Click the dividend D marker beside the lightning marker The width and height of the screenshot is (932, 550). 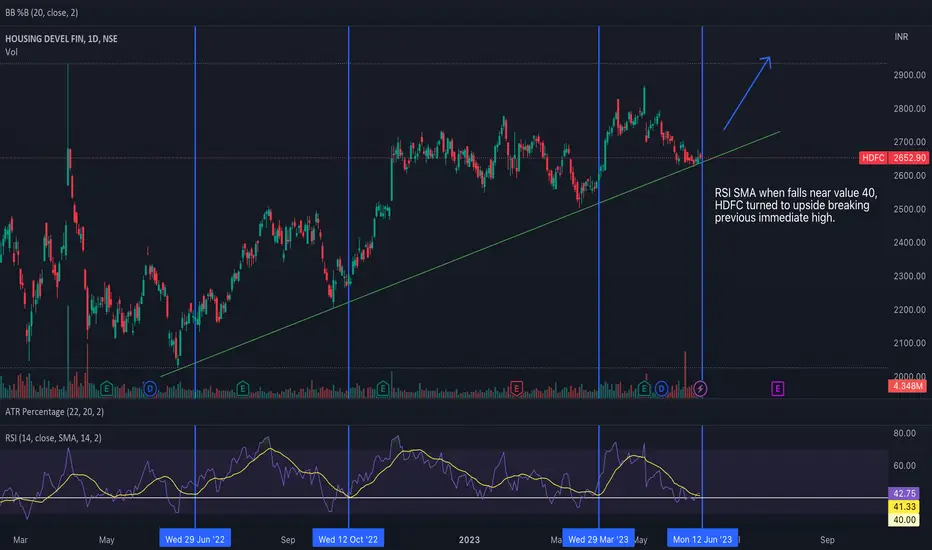(x=661, y=389)
